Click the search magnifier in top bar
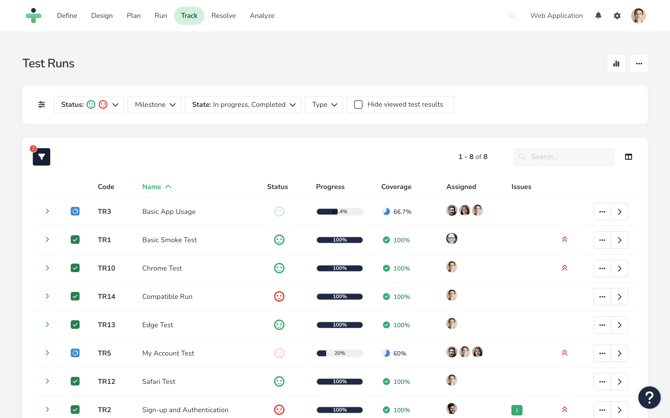This screenshot has height=418, width=670. click(513, 16)
